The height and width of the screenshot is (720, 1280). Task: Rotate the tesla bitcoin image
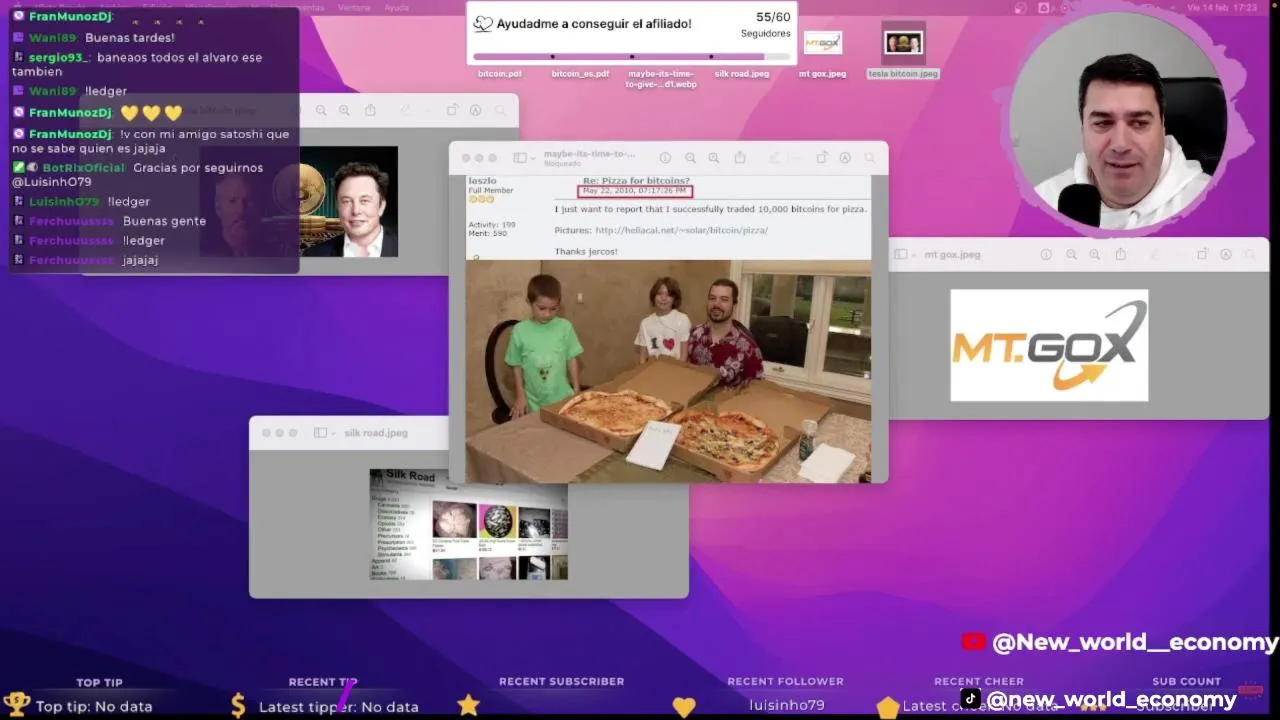(x=452, y=110)
